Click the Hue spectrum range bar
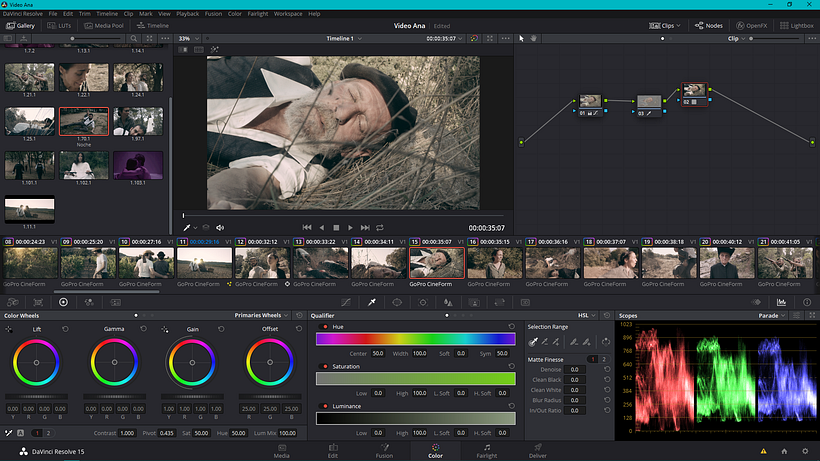Image resolution: width=820 pixels, height=461 pixels. [416, 339]
